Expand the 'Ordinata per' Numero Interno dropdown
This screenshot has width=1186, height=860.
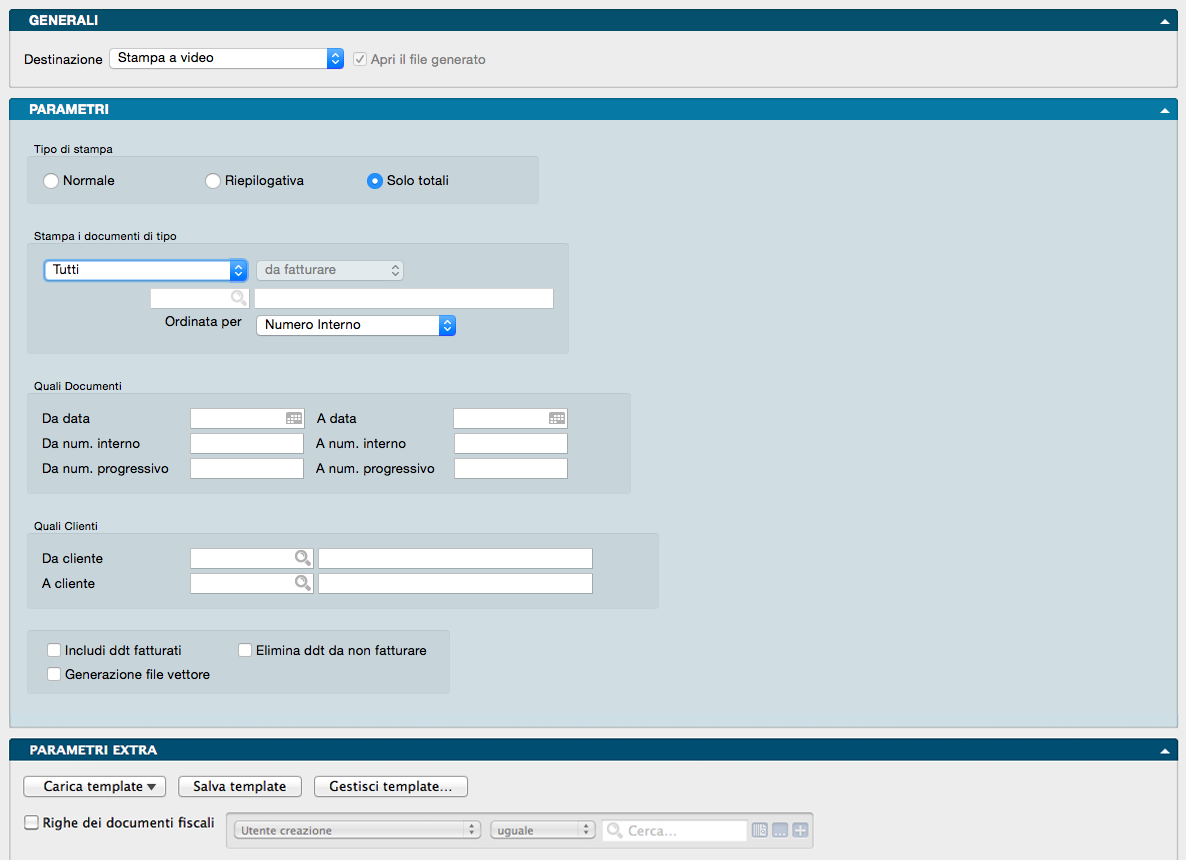pos(356,325)
